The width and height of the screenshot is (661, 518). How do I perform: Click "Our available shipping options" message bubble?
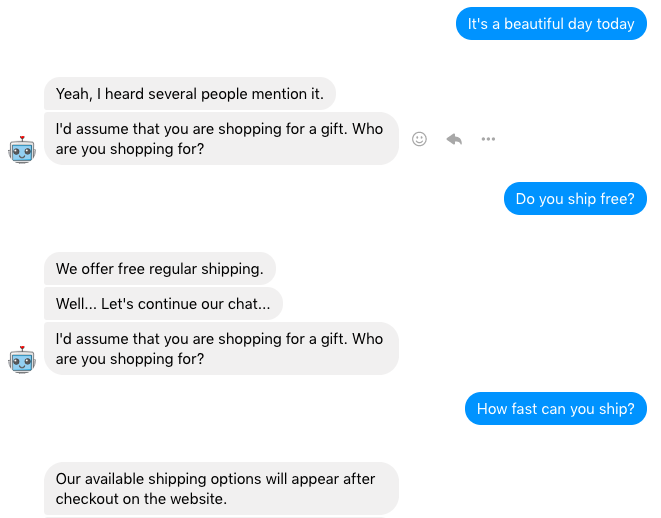point(221,488)
